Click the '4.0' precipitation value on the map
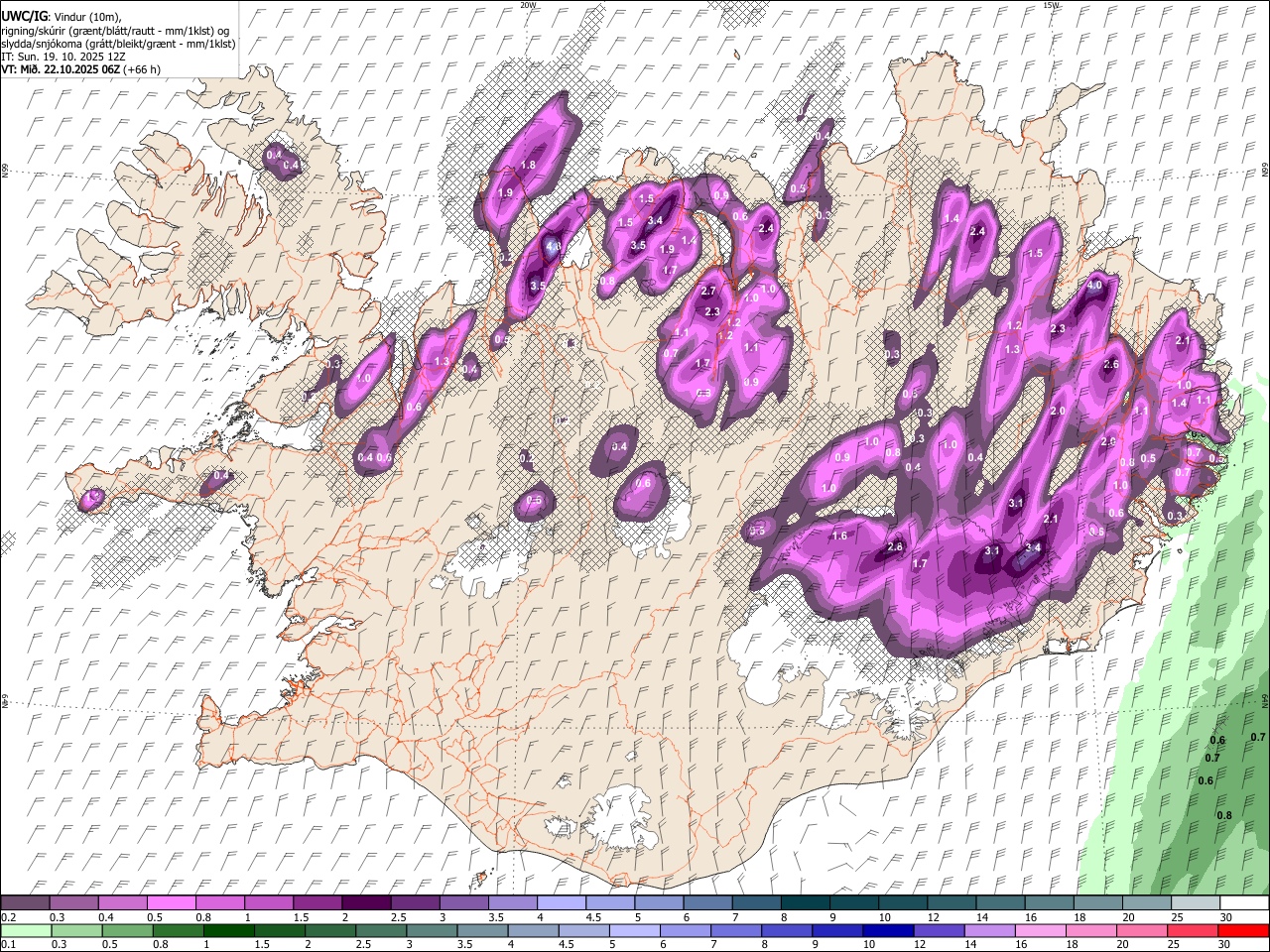 tap(1094, 286)
